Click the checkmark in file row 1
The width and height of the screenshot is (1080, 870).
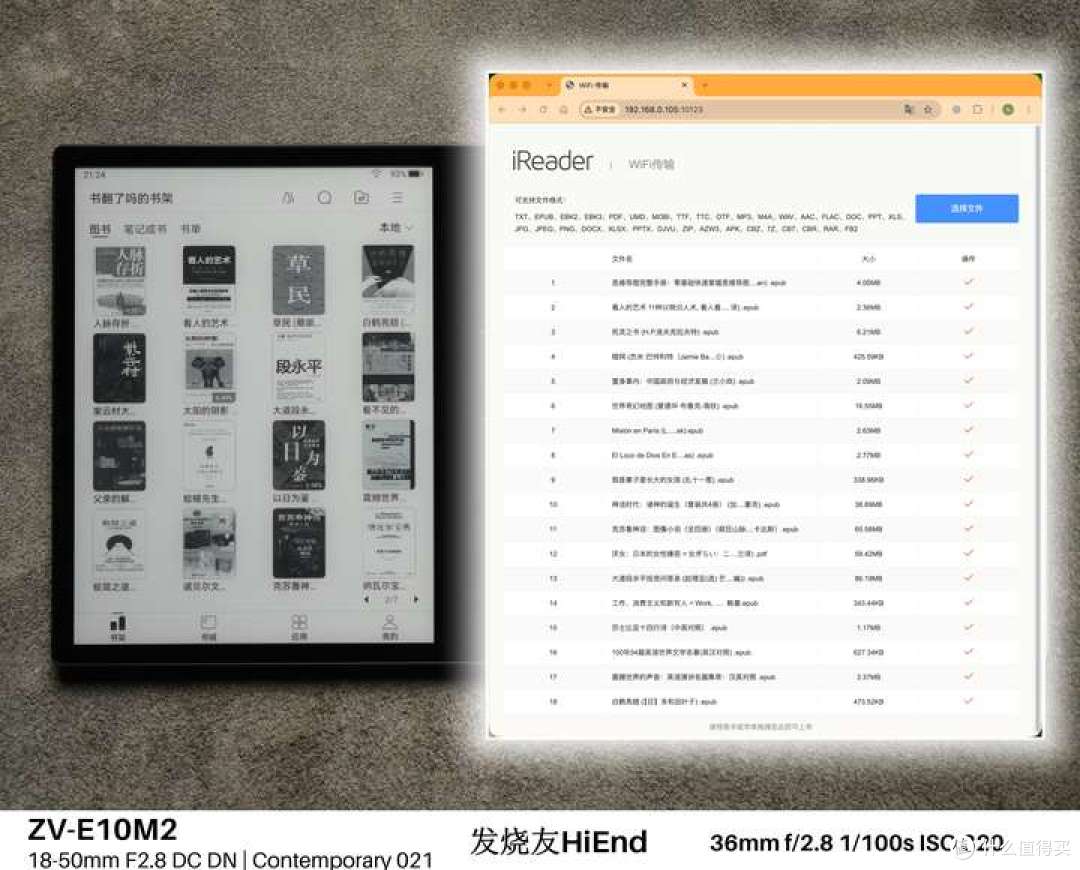click(x=968, y=282)
